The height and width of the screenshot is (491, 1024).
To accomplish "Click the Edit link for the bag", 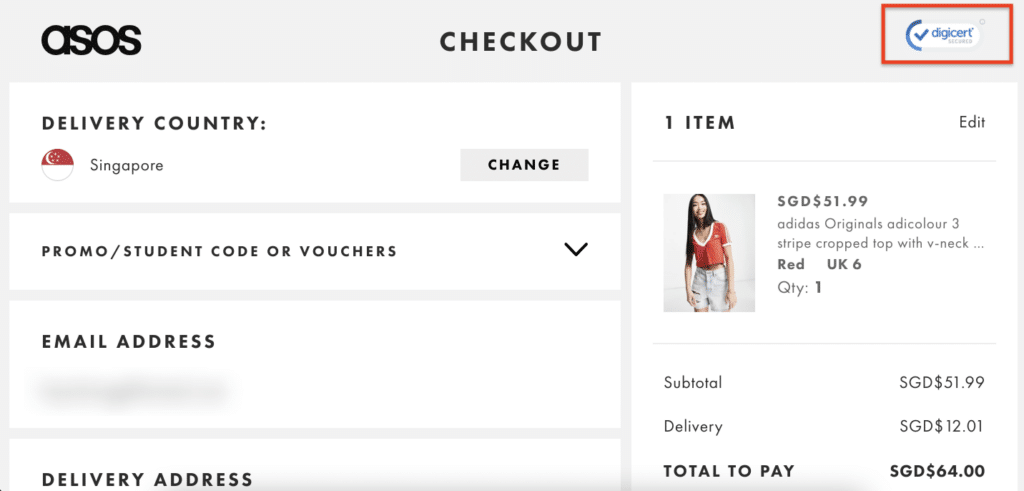I will point(972,122).
